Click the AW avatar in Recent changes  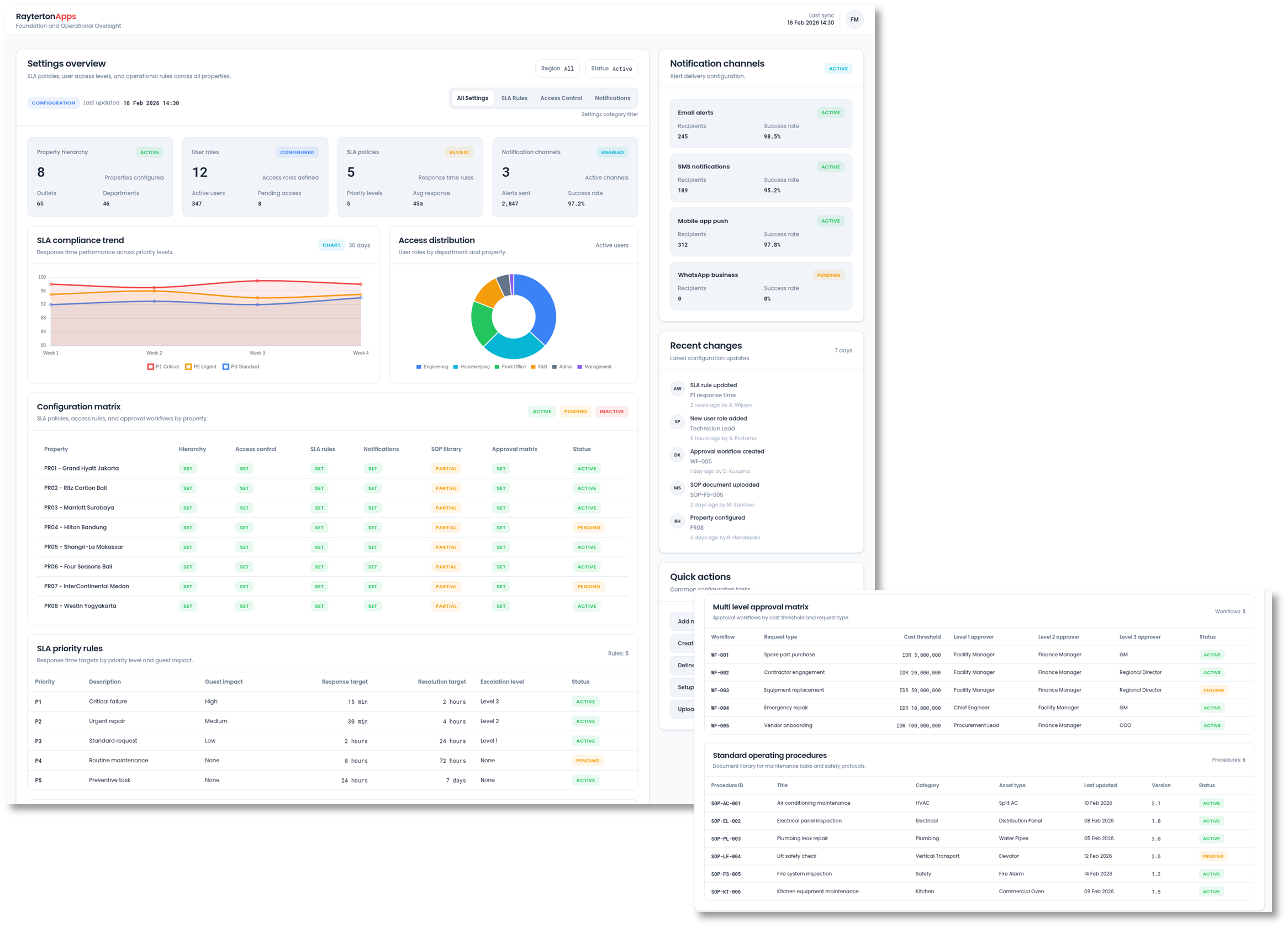677,389
